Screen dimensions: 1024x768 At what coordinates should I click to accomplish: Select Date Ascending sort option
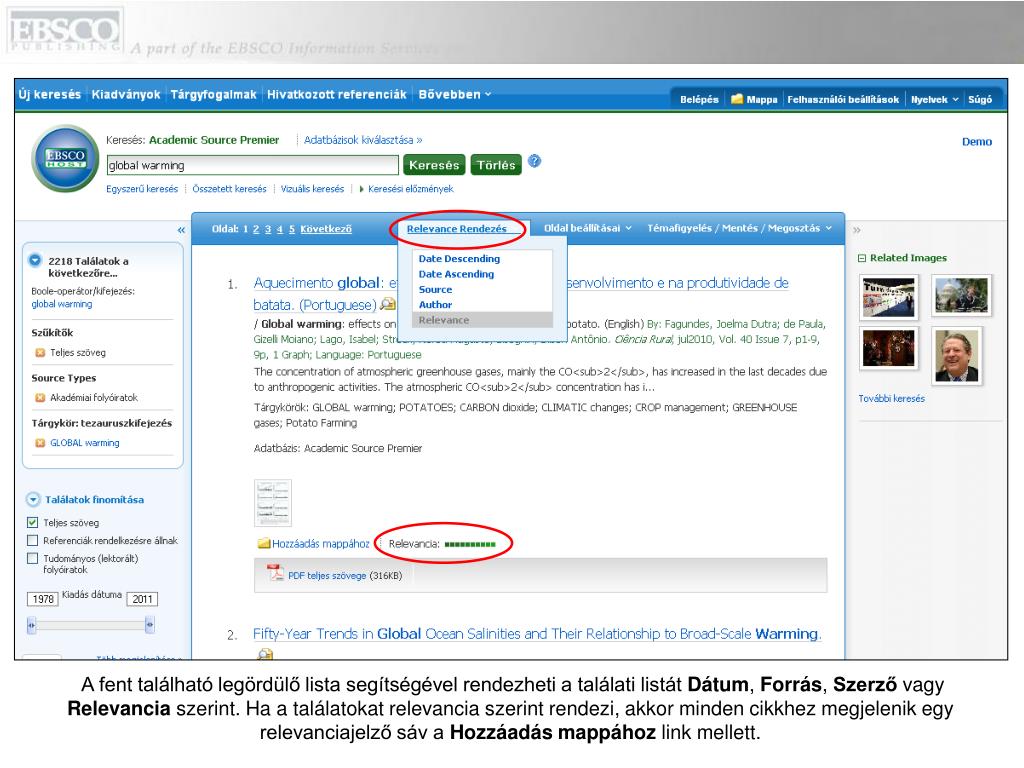point(456,274)
